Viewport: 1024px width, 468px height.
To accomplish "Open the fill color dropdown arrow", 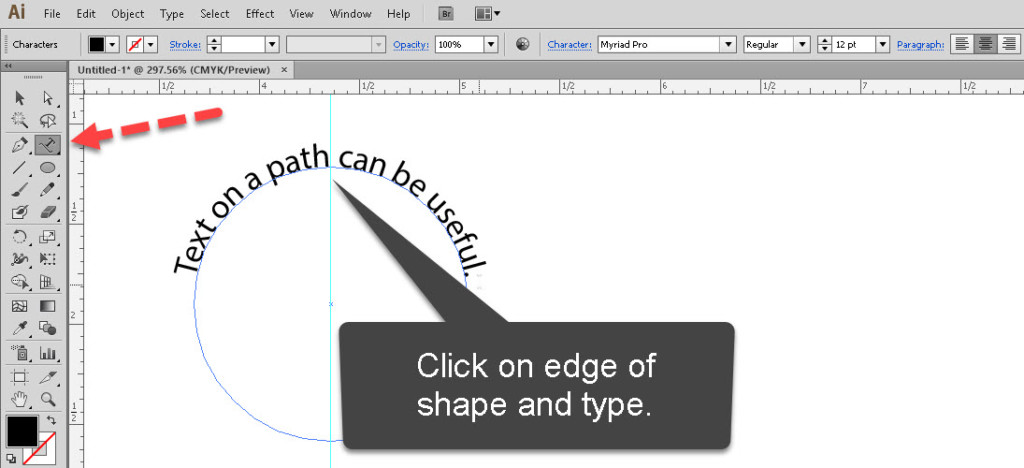I will point(112,44).
